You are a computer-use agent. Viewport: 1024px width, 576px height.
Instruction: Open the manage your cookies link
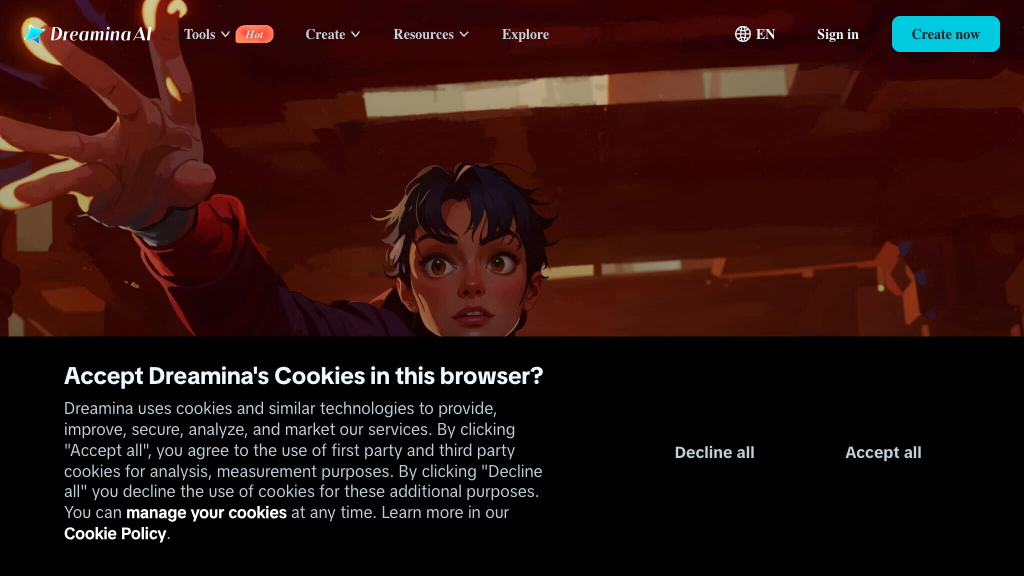[206, 513]
